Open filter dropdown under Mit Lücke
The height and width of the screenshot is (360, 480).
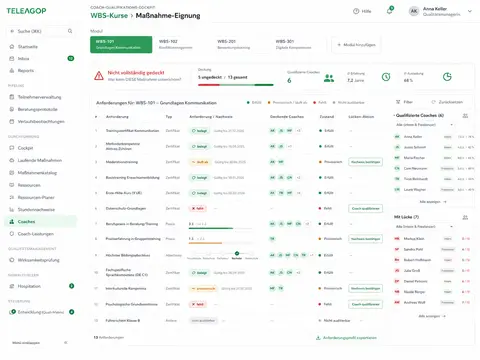pyautogui.click(x=424, y=227)
